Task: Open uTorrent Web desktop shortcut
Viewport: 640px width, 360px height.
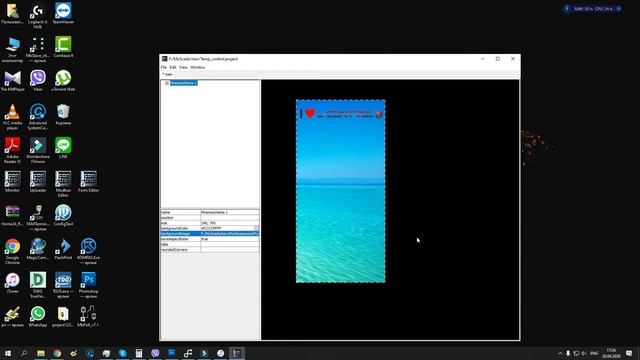Action: click(x=63, y=80)
